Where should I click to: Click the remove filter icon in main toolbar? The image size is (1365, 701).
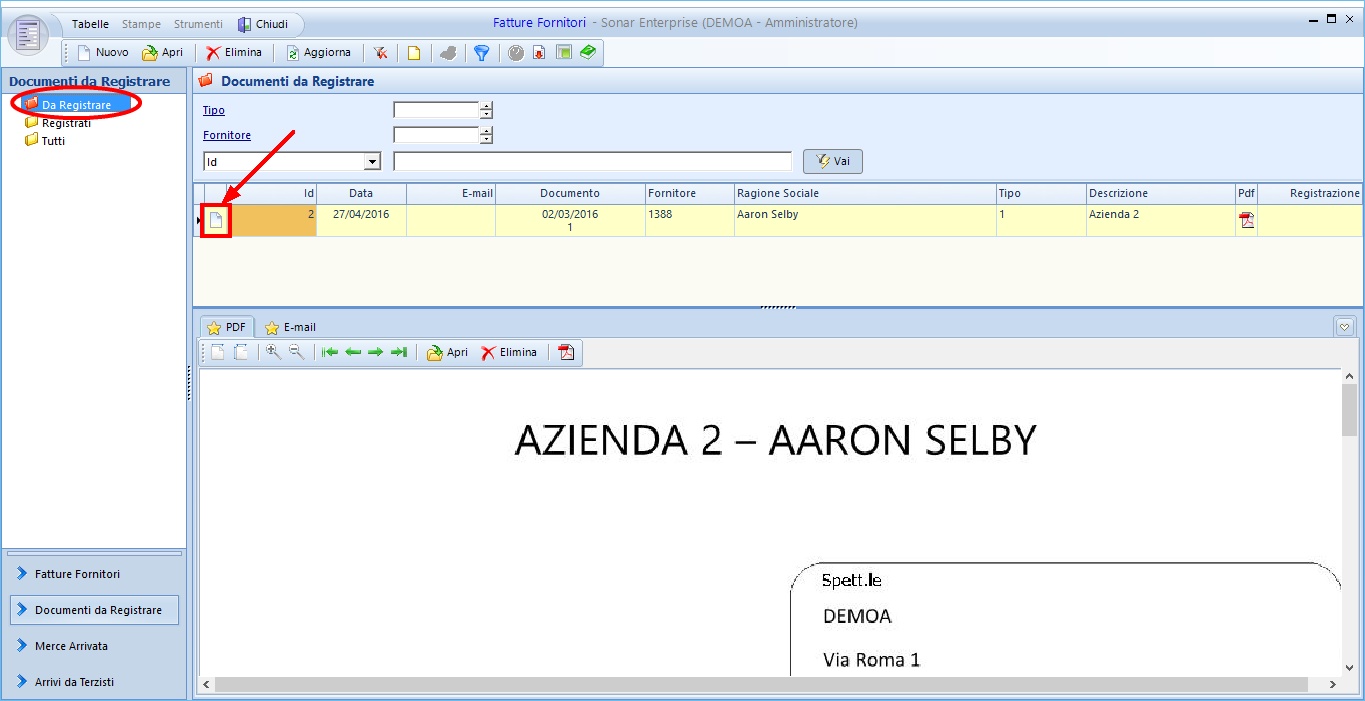click(x=381, y=53)
